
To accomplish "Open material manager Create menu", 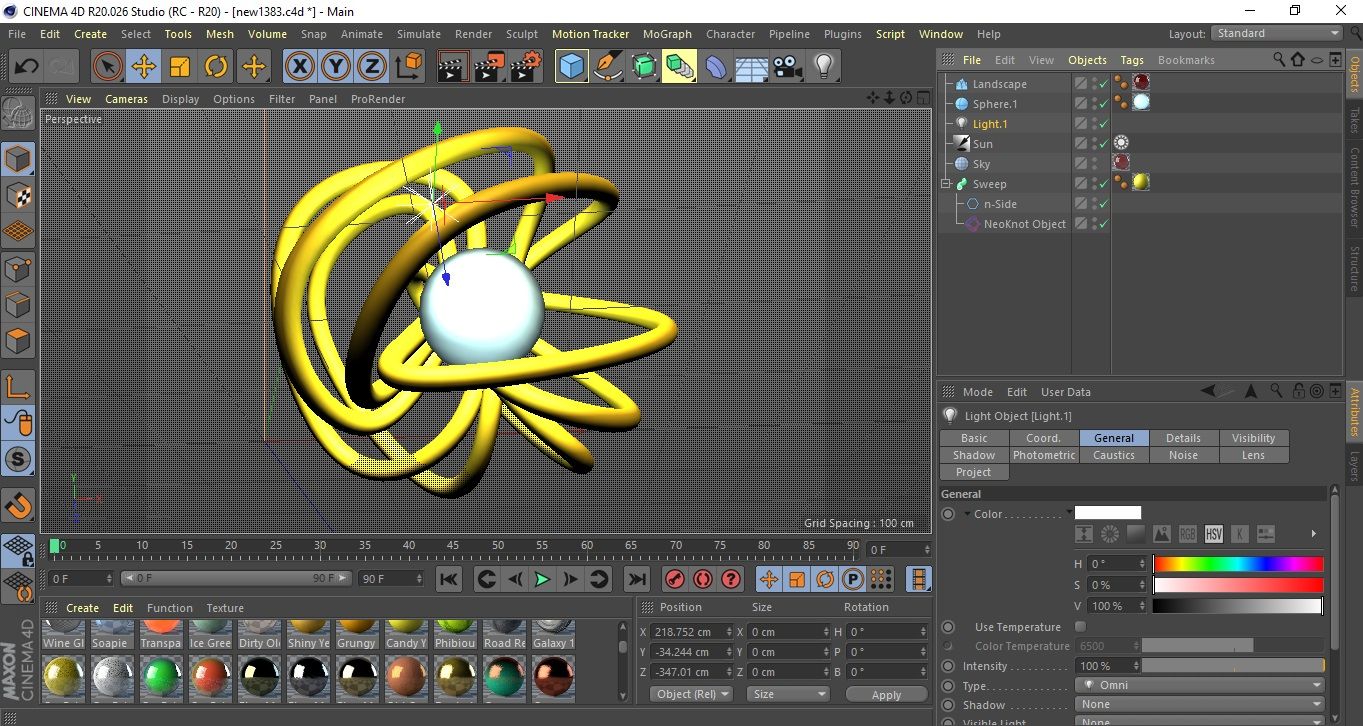I will click(82, 608).
